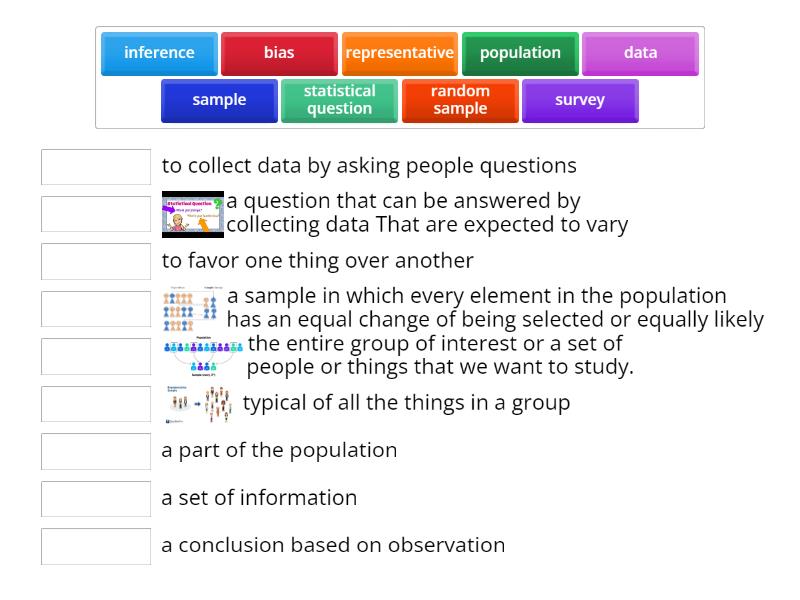Choose the "random sample" word tile
Image resolution: width=800 pixels, height=600 pixels.
coord(459,100)
